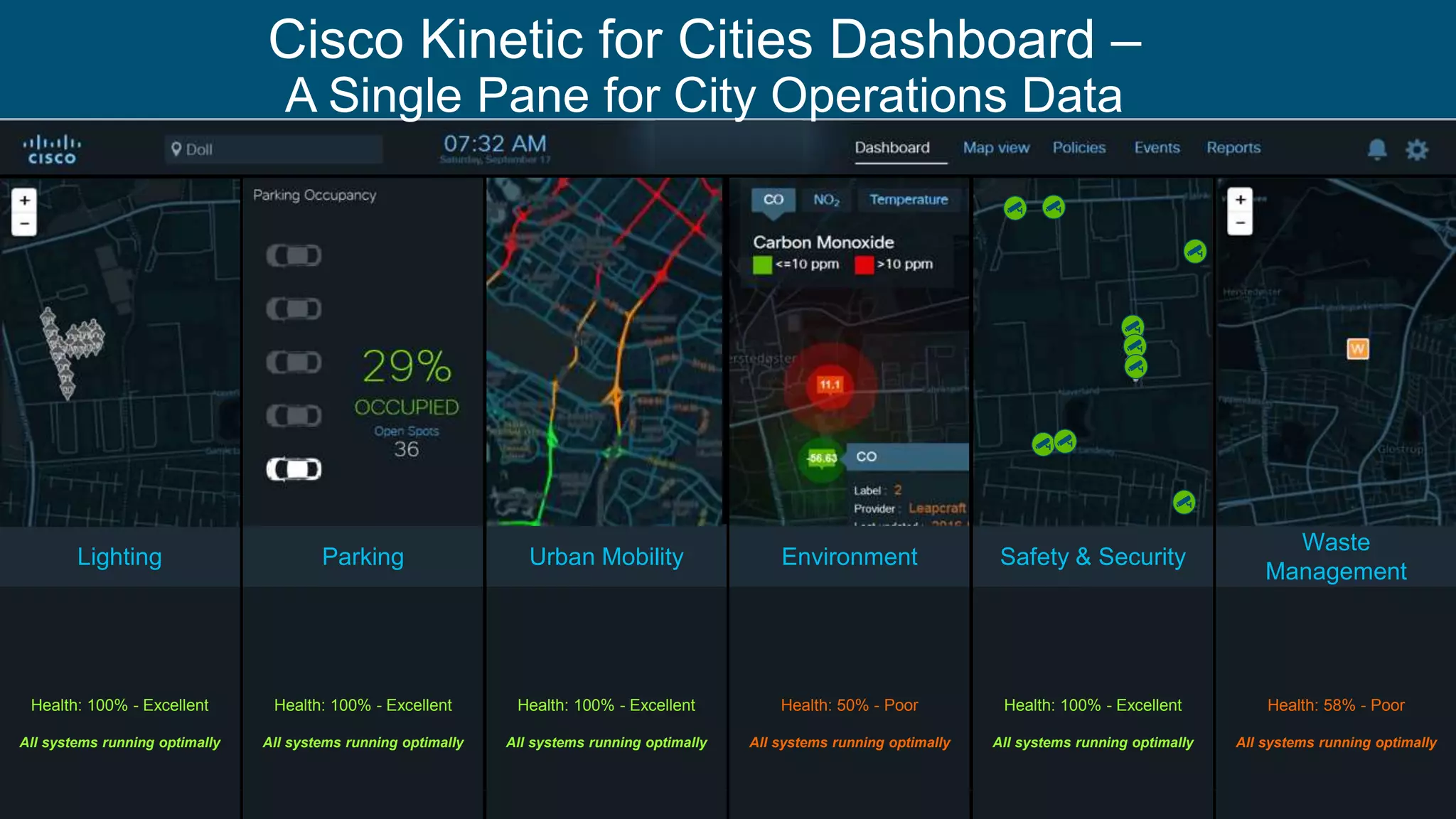The width and height of the screenshot is (1456, 819).
Task: Select the Temperature tab in Environment
Action: [x=909, y=200]
